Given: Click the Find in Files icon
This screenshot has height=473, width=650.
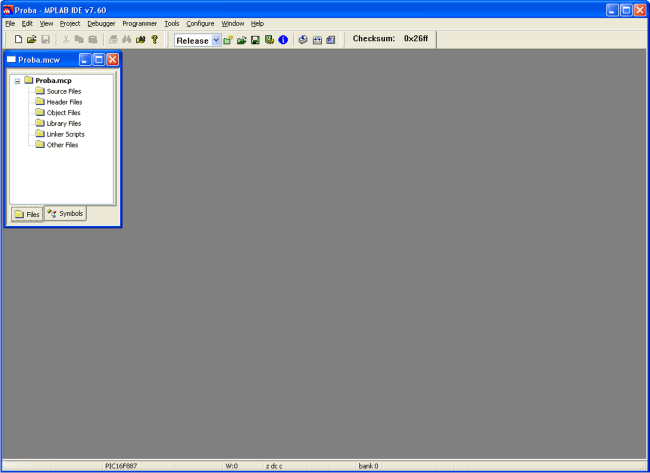Looking at the screenshot, I should click(141, 39).
